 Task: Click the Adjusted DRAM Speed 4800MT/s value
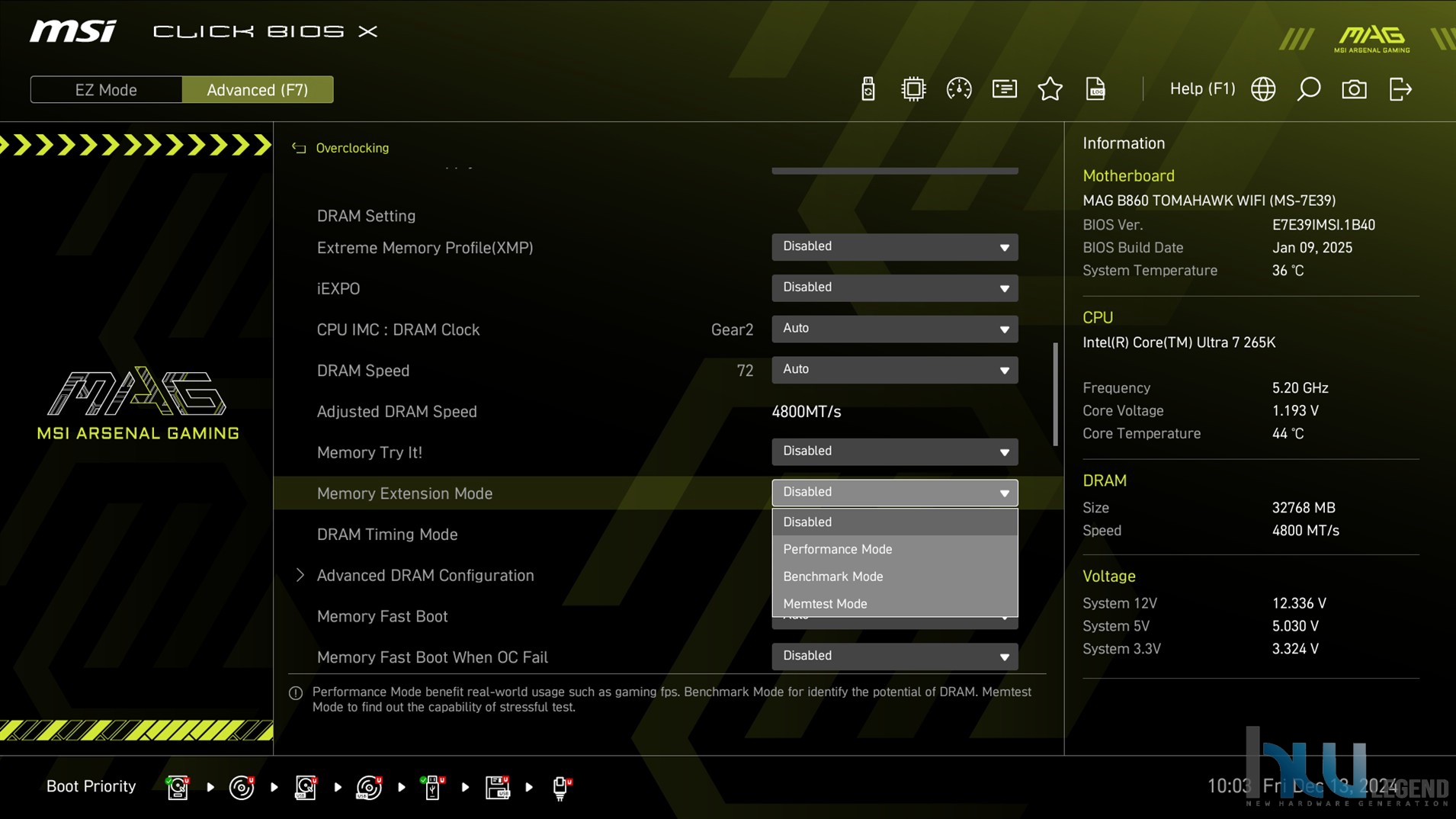pos(806,412)
